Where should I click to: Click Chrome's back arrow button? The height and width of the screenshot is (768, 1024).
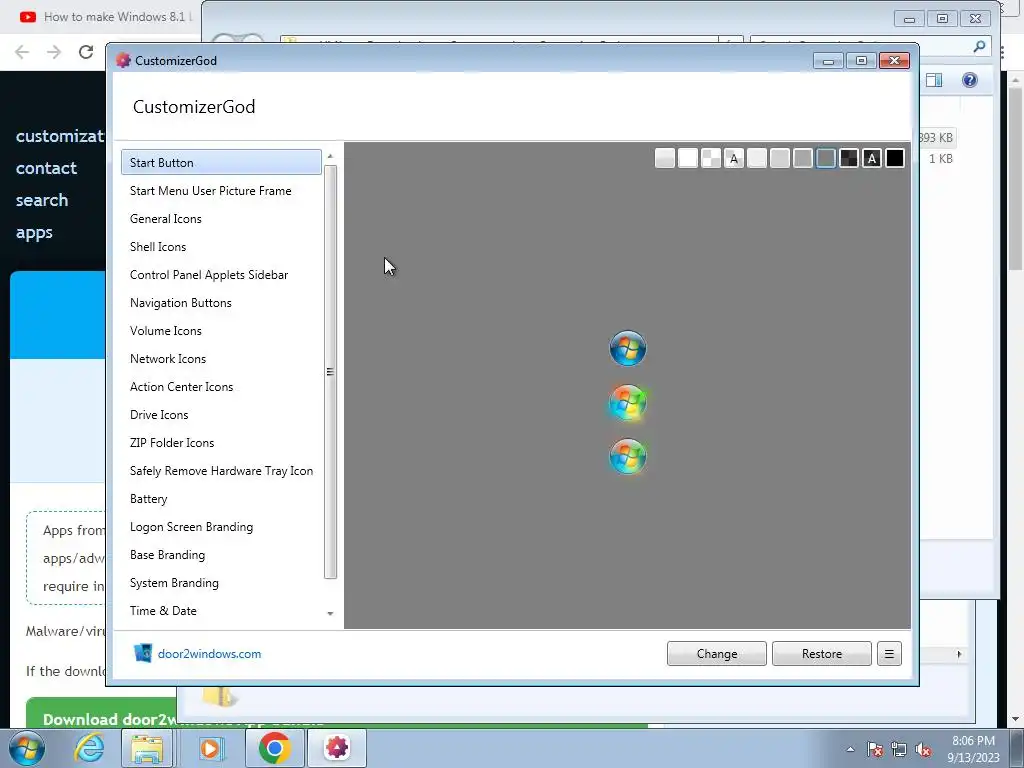[22, 52]
